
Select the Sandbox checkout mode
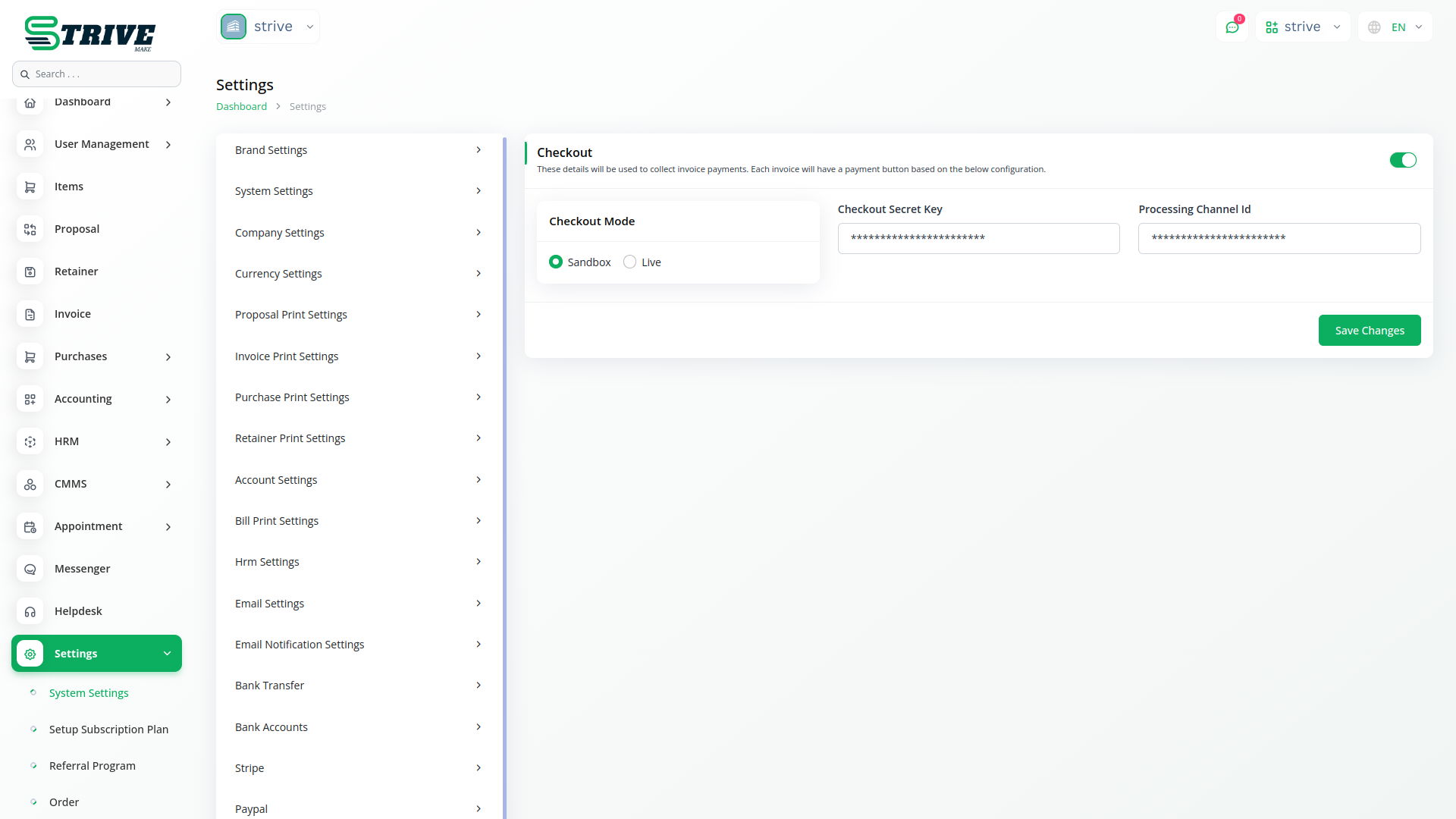556,262
